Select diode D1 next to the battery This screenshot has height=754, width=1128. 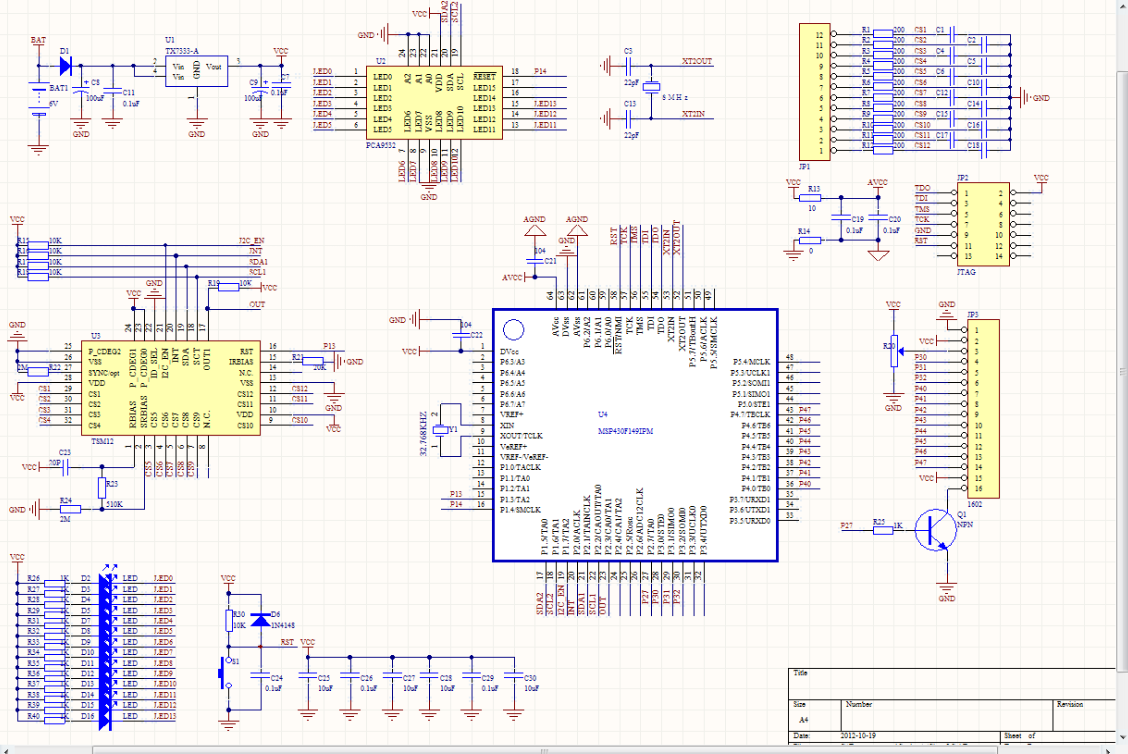tap(66, 67)
